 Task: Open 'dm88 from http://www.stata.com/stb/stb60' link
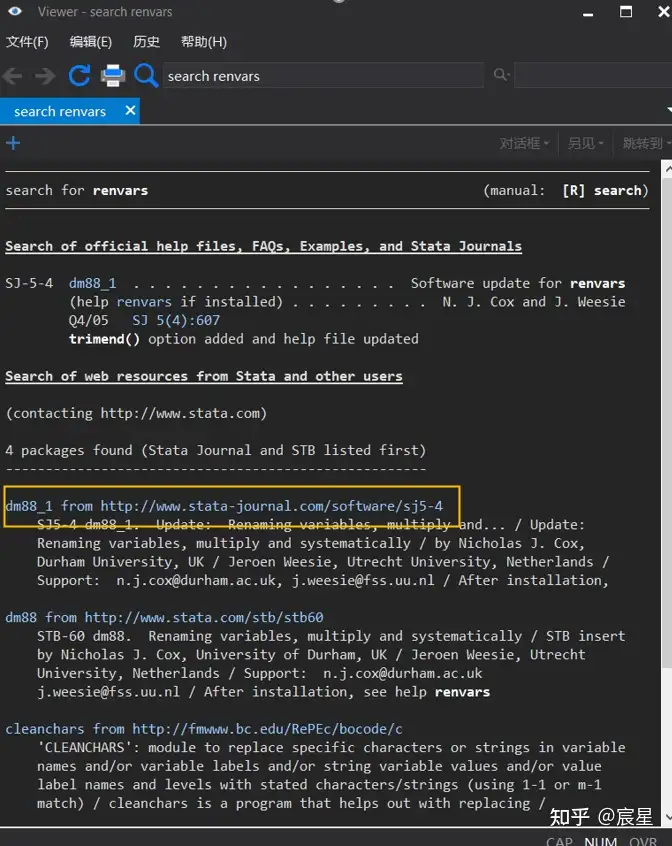pos(164,617)
